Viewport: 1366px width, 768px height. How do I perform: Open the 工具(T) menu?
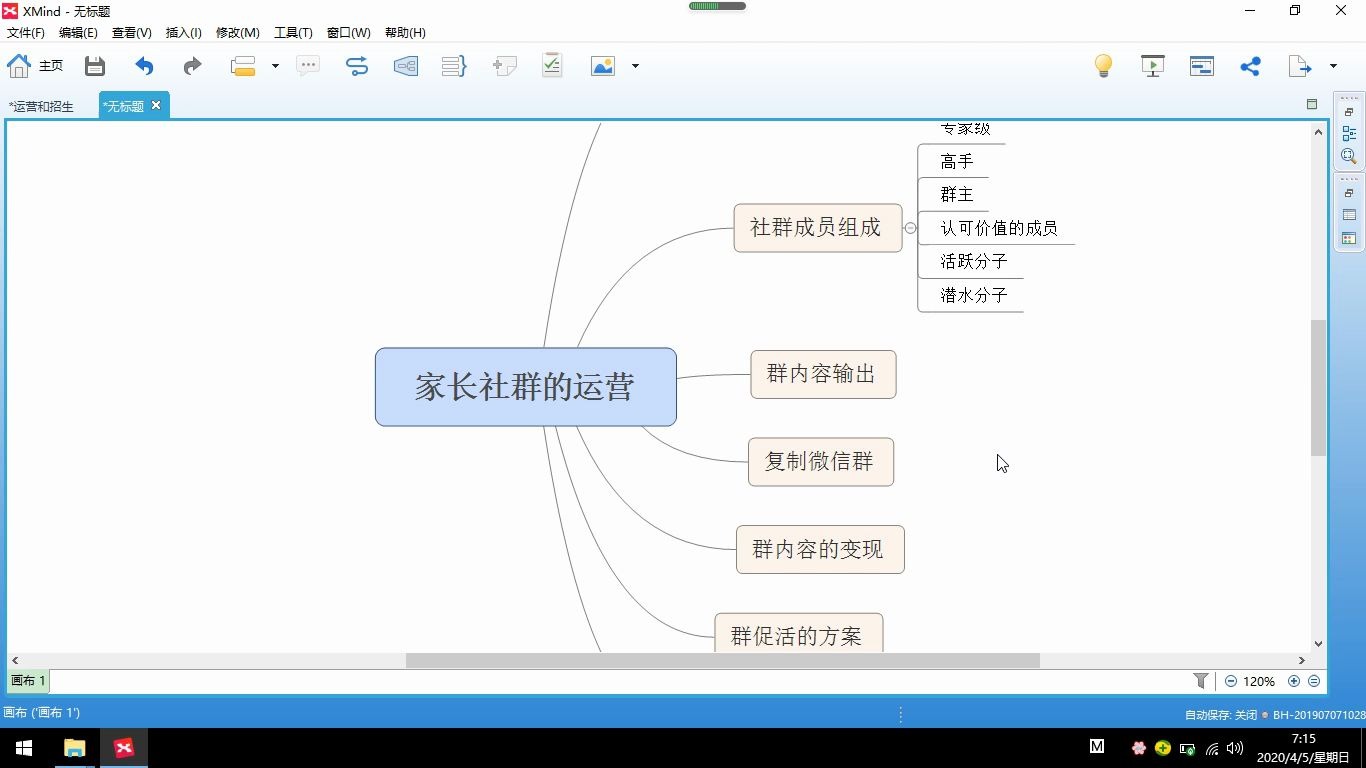tap(293, 33)
